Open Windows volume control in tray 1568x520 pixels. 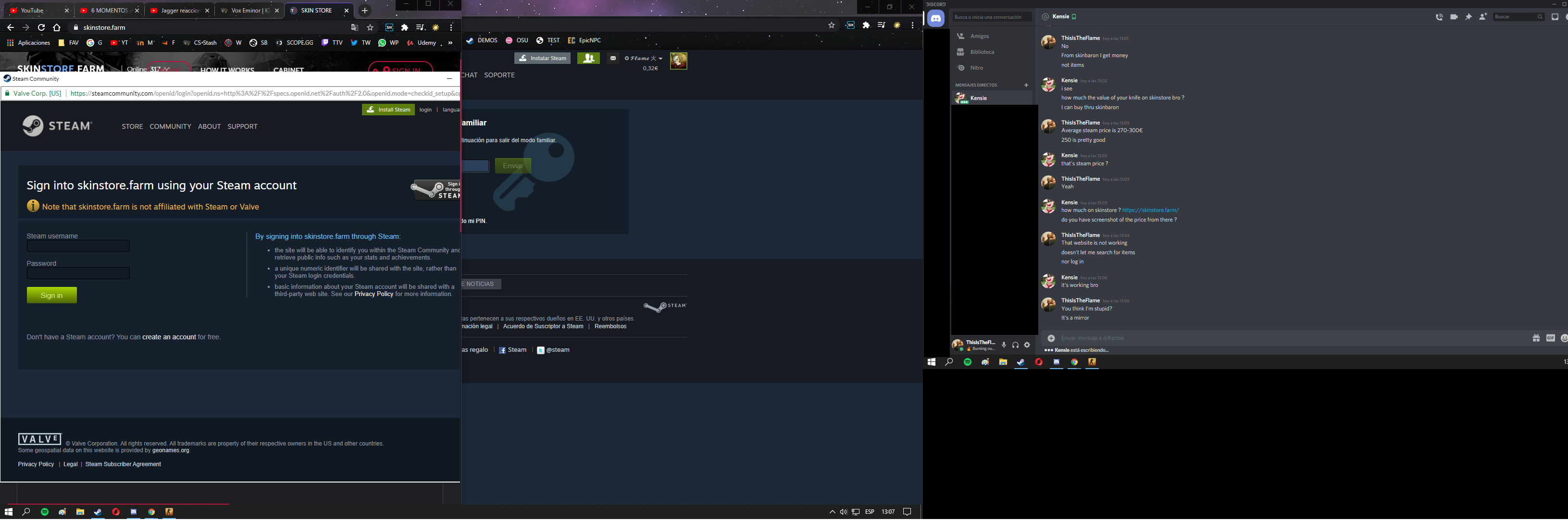click(844, 512)
